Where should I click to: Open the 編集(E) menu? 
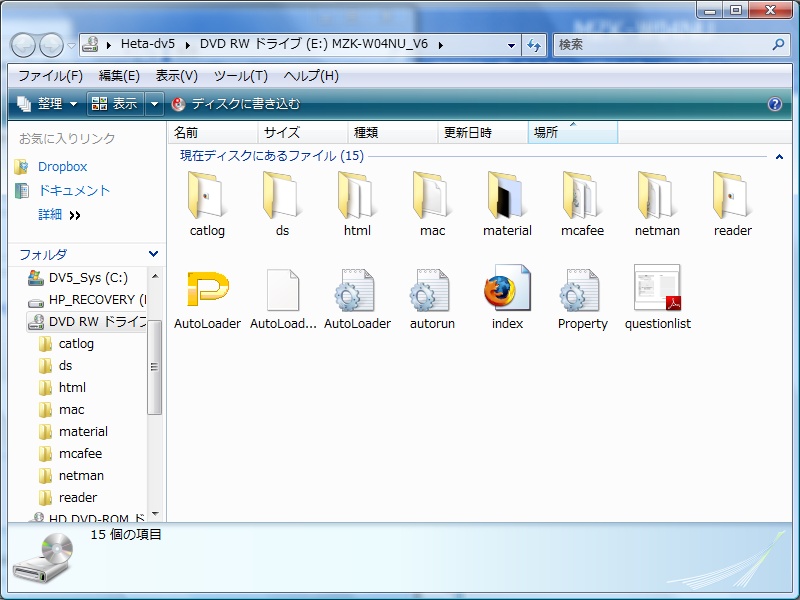[x=119, y=76]
